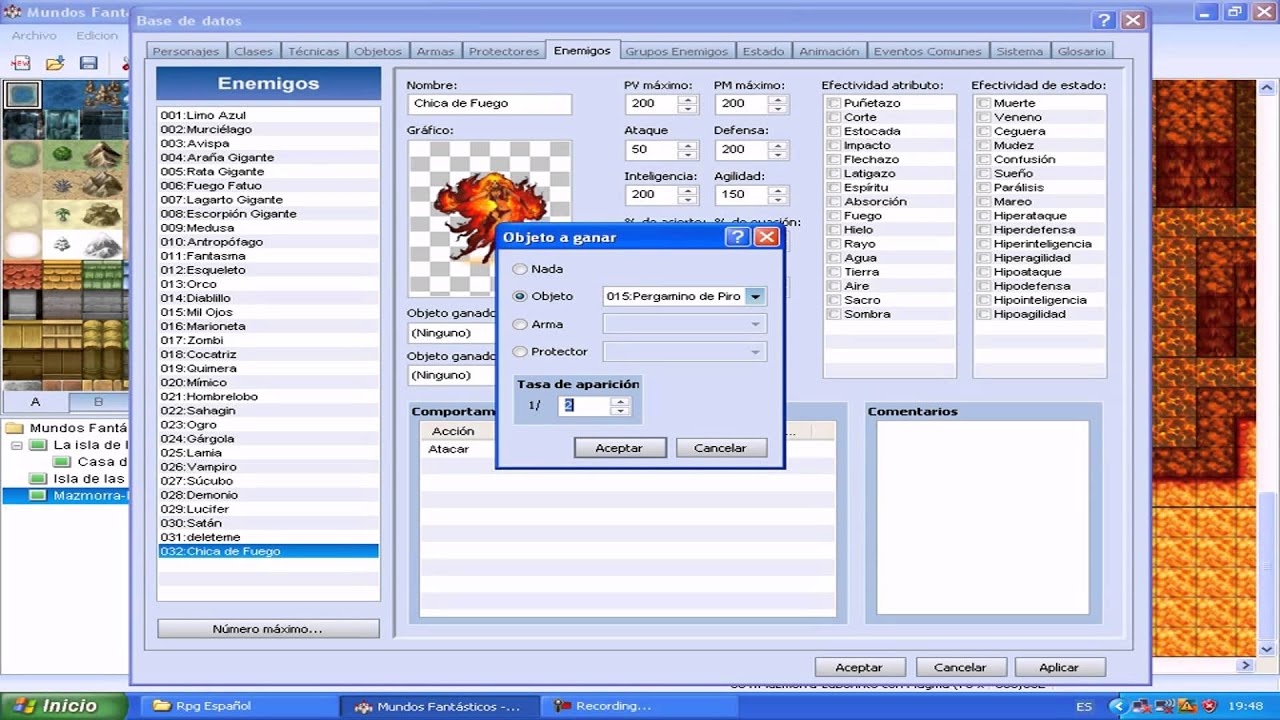Increase the PV máximo value

pyautogui.click(x=687, y=99)
